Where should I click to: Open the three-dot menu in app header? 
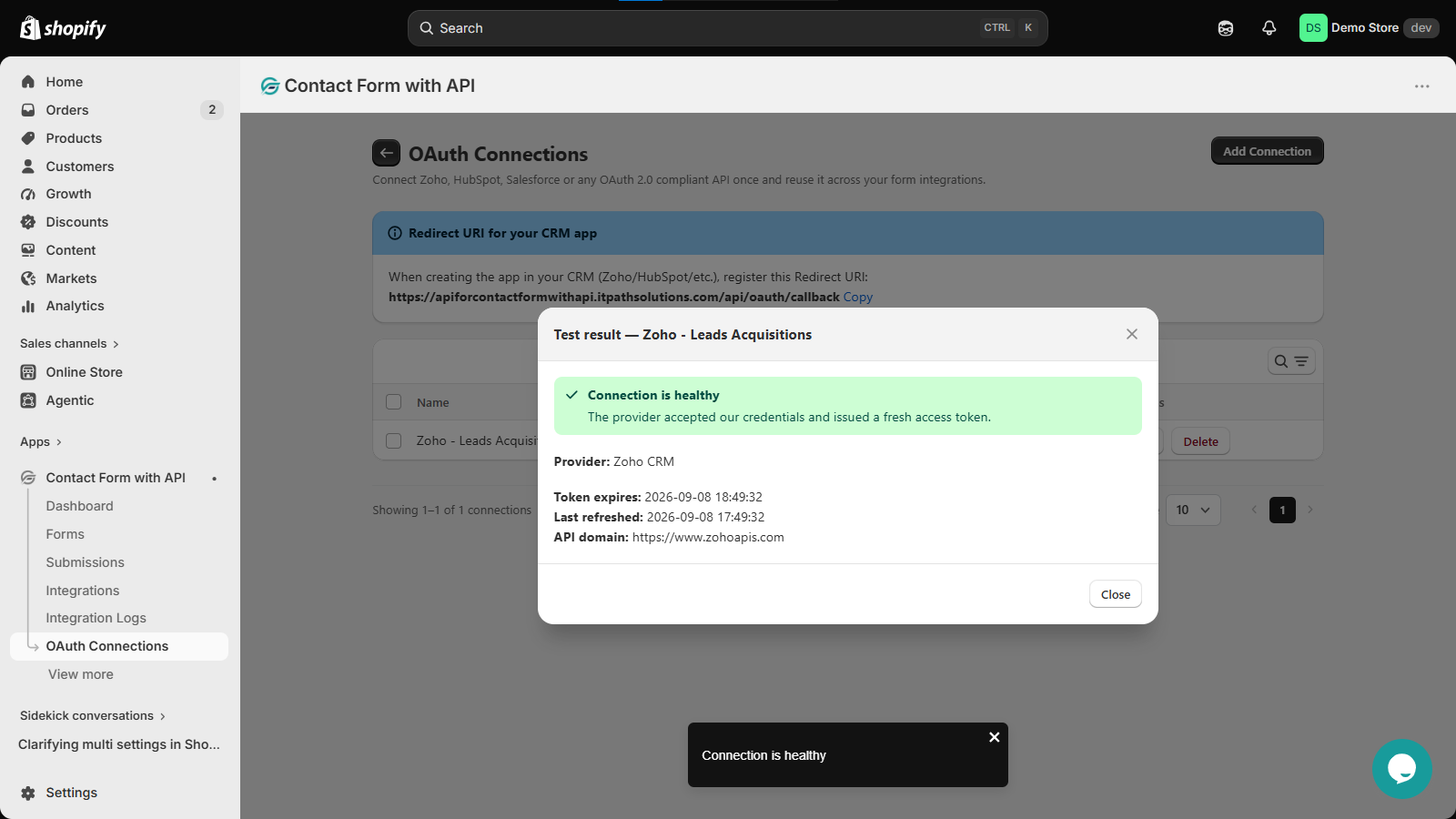pyautogui.click(x=1421, y=86)
